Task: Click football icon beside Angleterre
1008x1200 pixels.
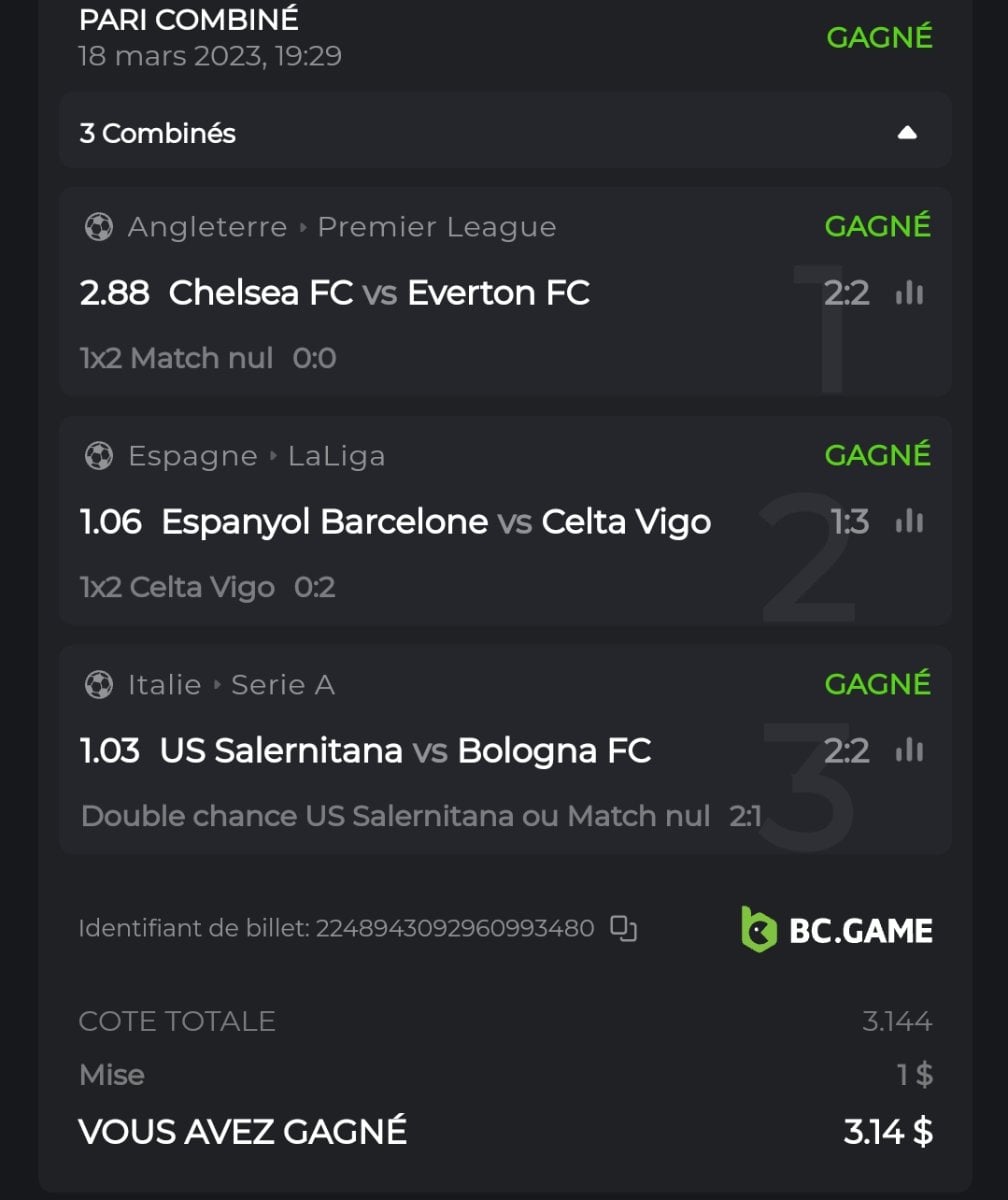Action: click(x=99, y=227)
